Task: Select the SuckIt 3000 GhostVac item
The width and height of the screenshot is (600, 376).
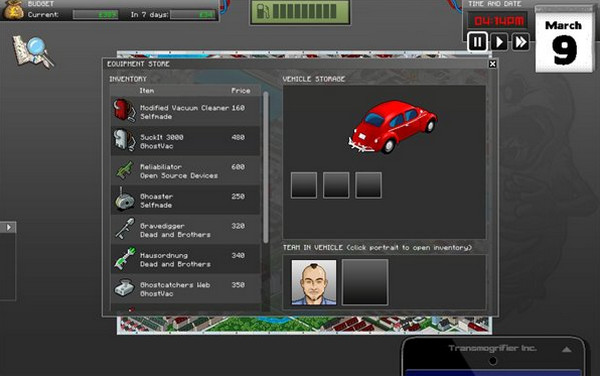Action: (186, 141)
